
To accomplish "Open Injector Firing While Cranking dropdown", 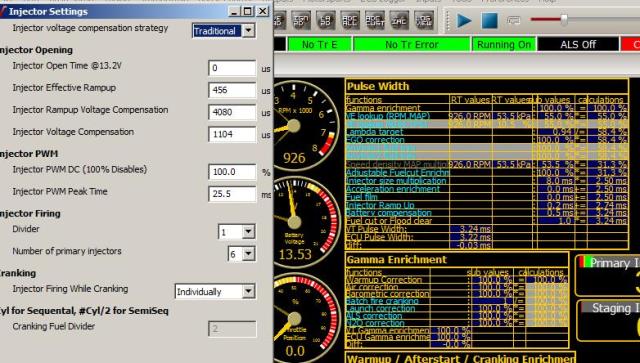I will pyautogui.click(x=248, y=292).
